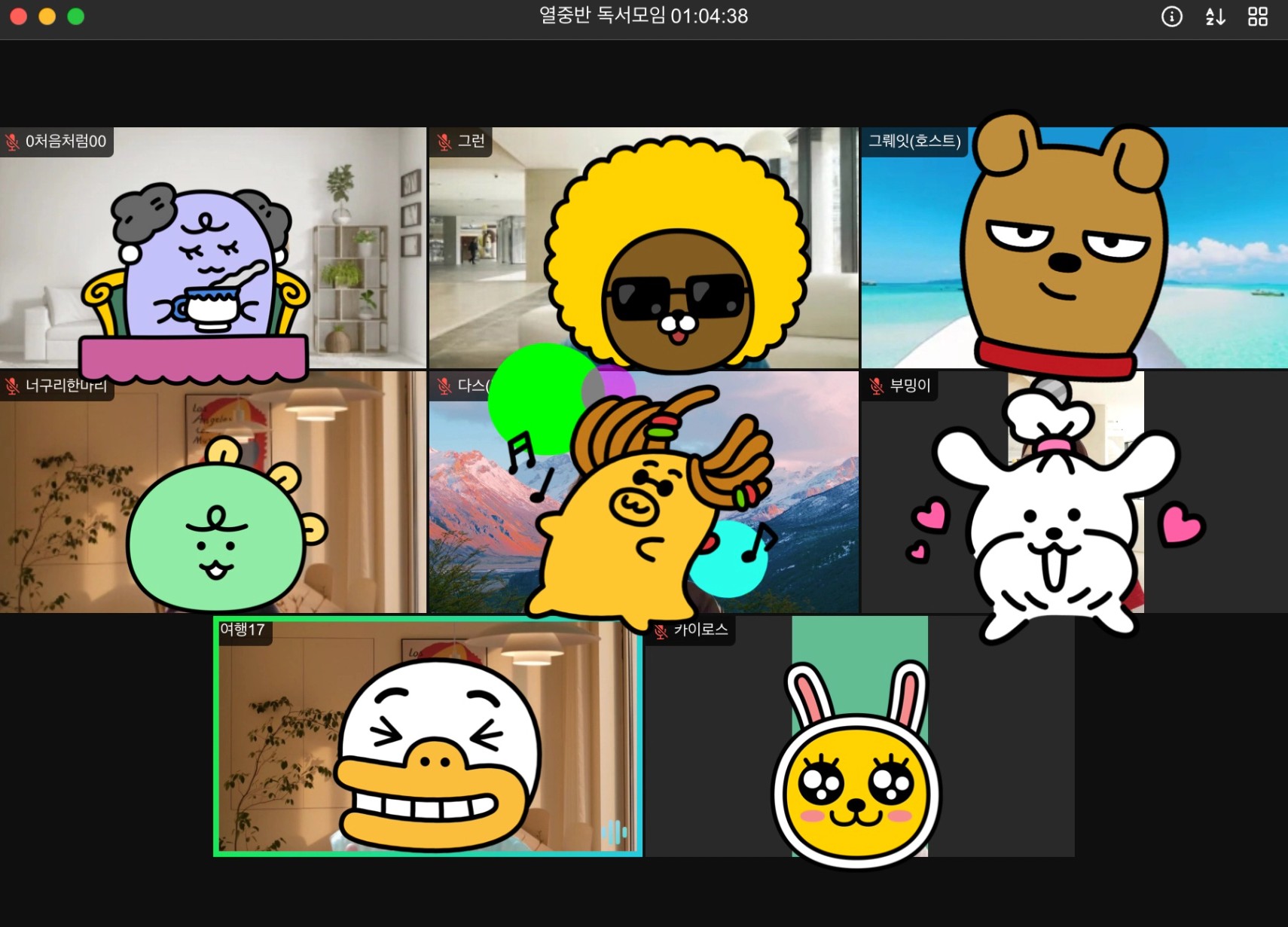The image size is (1288, 927).
Task: Select the video tile of 너구리한마리
Action: (213, 492)
